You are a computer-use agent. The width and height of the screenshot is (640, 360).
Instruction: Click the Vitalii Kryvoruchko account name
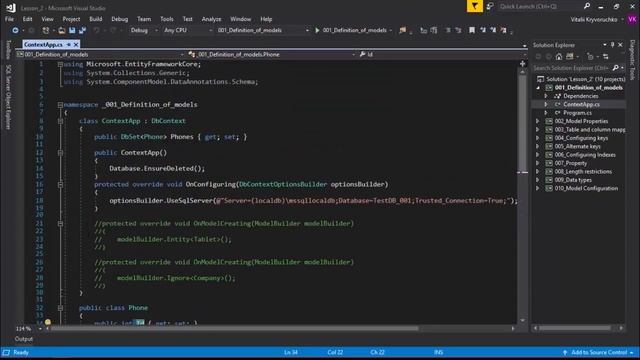(593, 19)
